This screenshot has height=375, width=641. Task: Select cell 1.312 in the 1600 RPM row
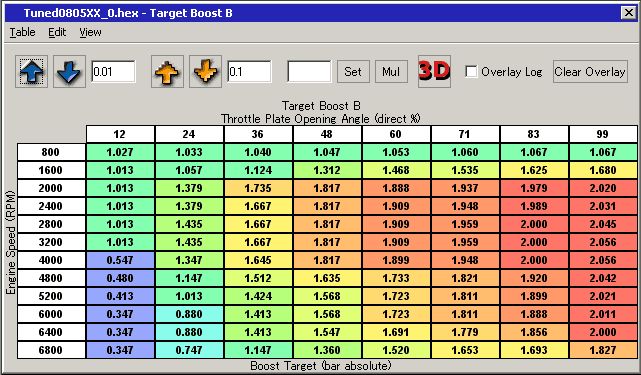click(327, 170)
